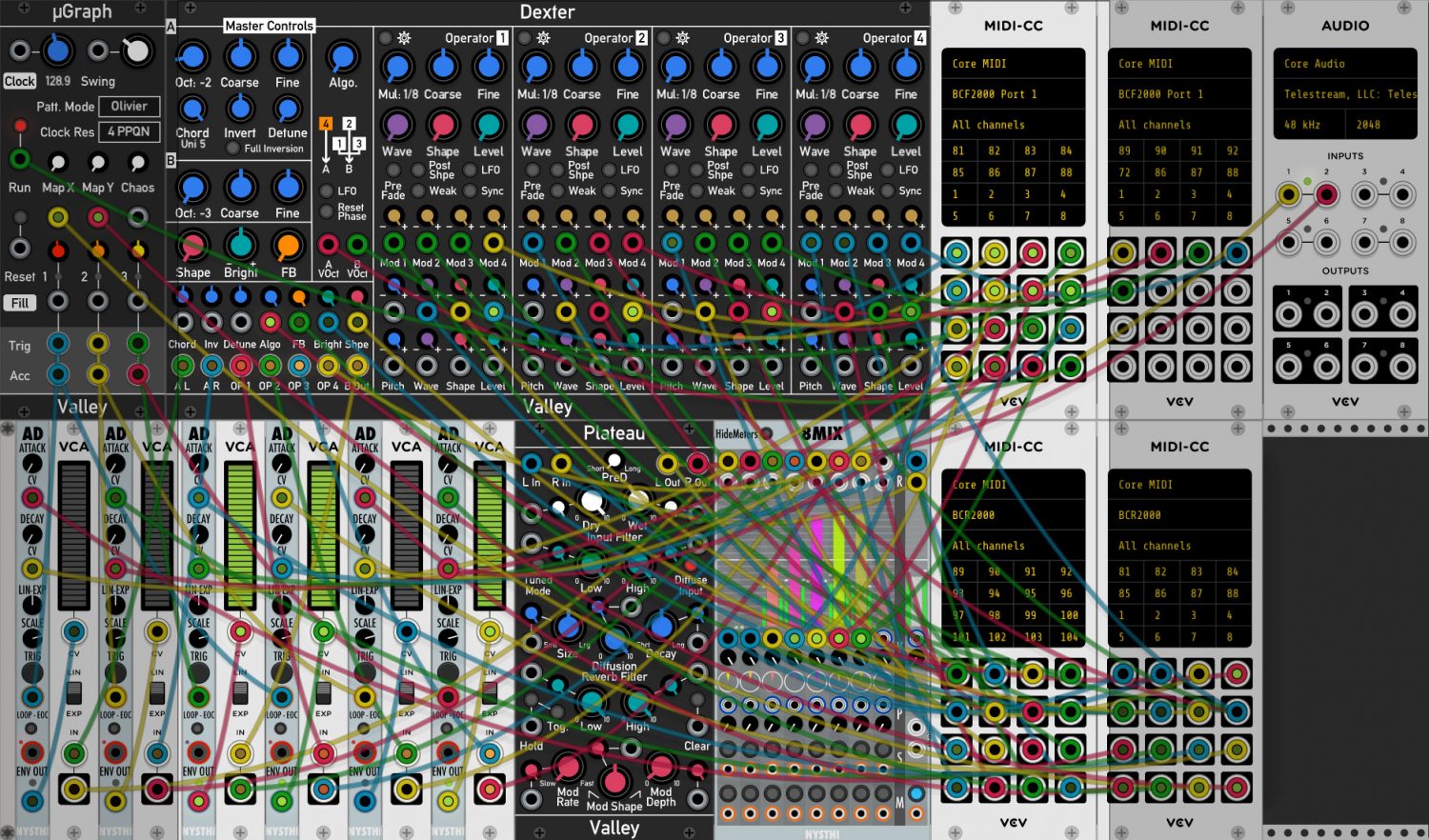
Task: Click the Plateau Dry knob
Action: (592, 500)
